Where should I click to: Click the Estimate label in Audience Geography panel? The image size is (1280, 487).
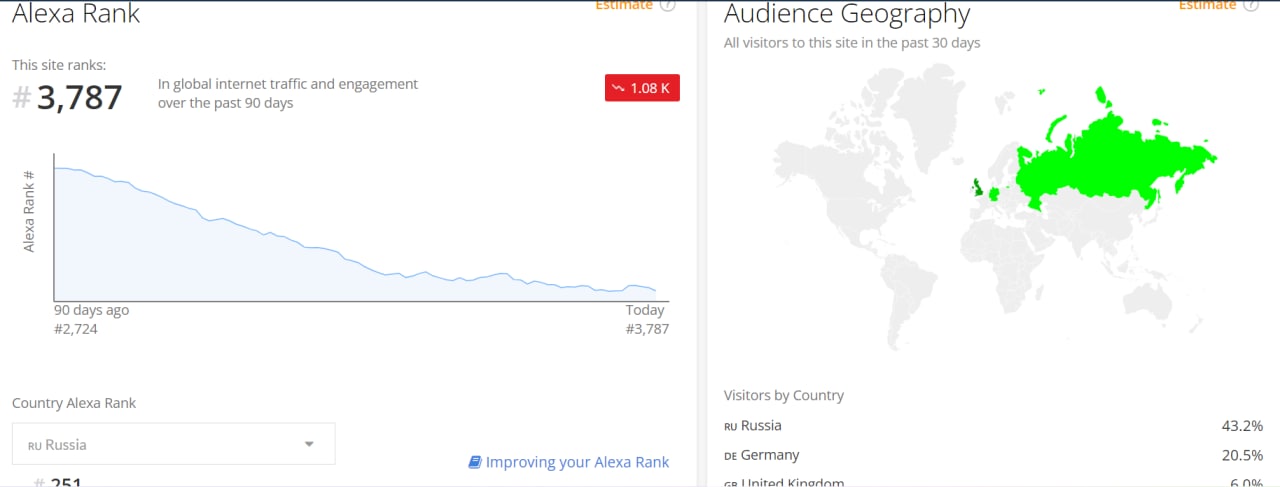tap(1207, 5)
